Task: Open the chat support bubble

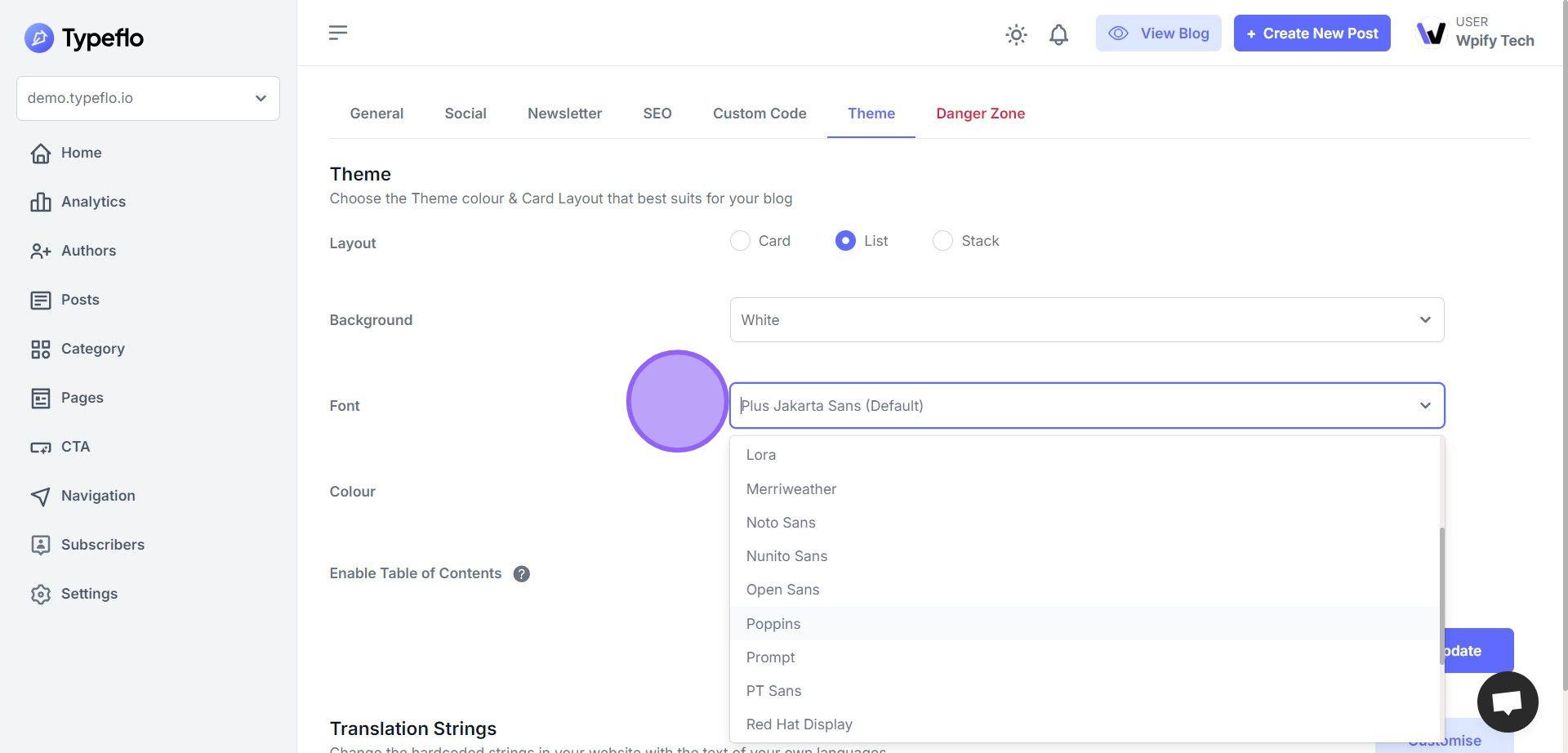Action: 1507,702
